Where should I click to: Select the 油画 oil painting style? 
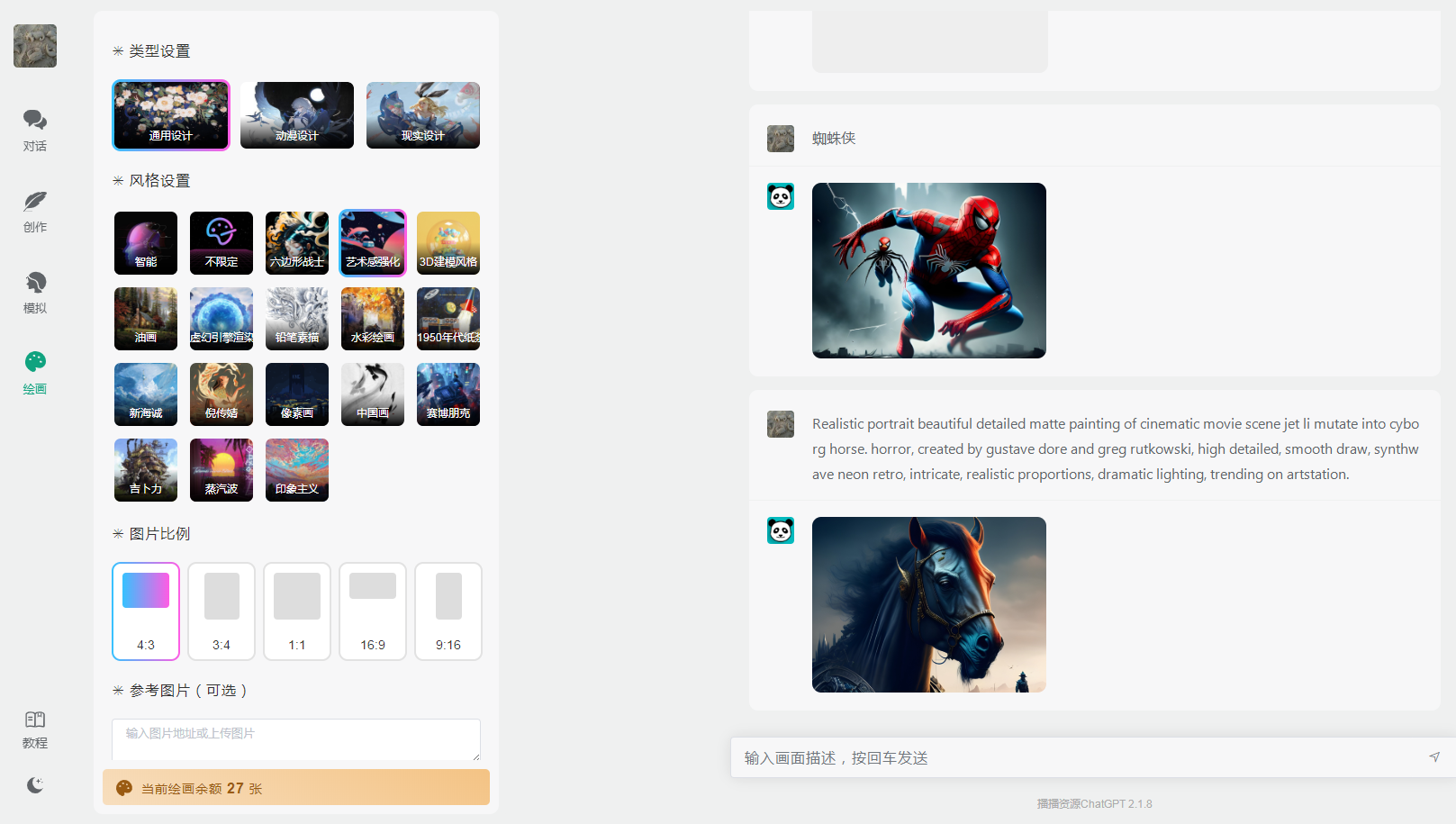[146, 319]
